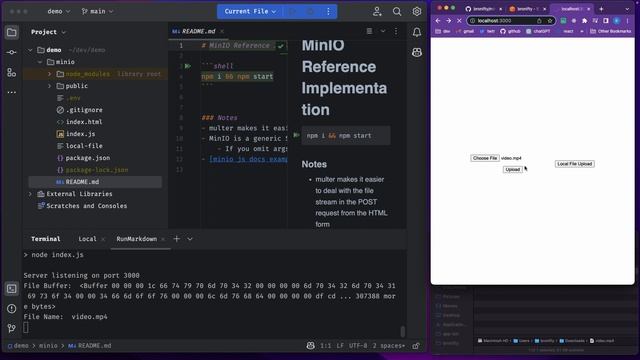Go forward in the browser window
This screenshot has height=360, width=640.
coord(449,20)
